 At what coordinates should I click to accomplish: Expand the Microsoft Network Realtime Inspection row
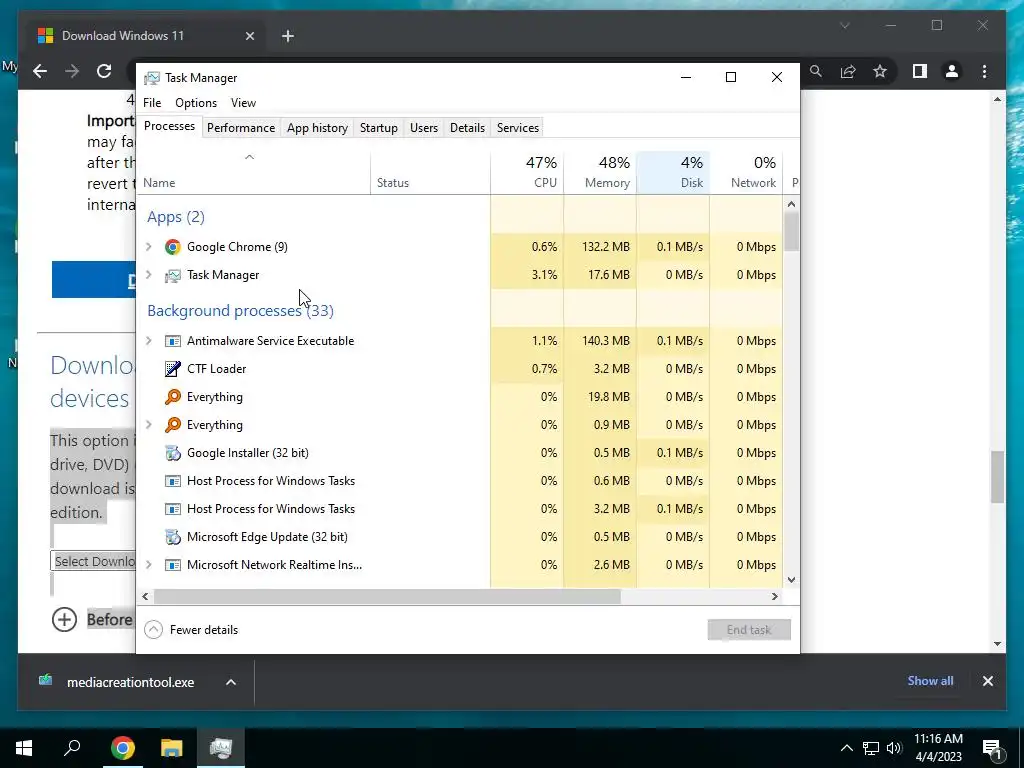[149, 565]
